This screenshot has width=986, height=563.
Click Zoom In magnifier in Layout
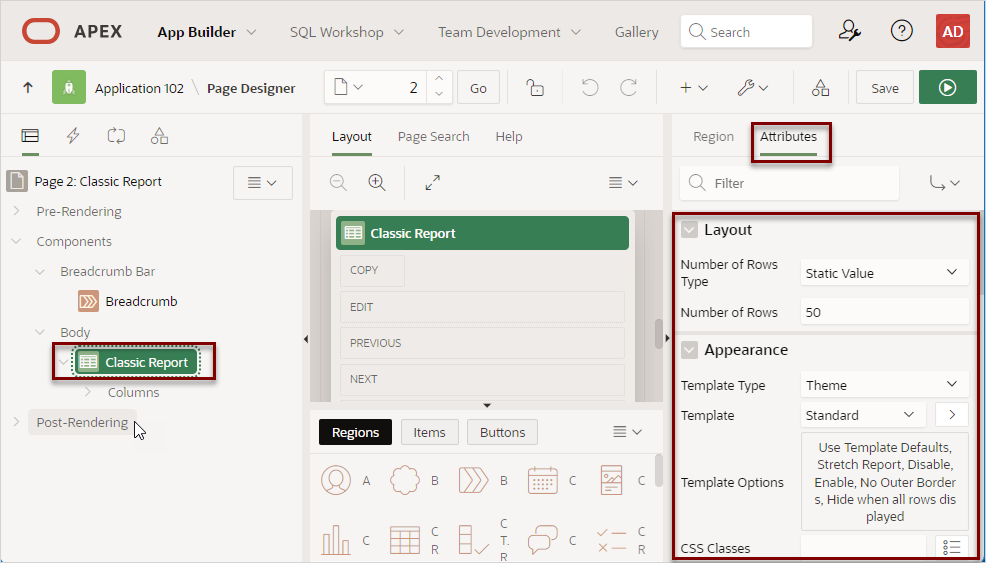(x=377, y=182)
